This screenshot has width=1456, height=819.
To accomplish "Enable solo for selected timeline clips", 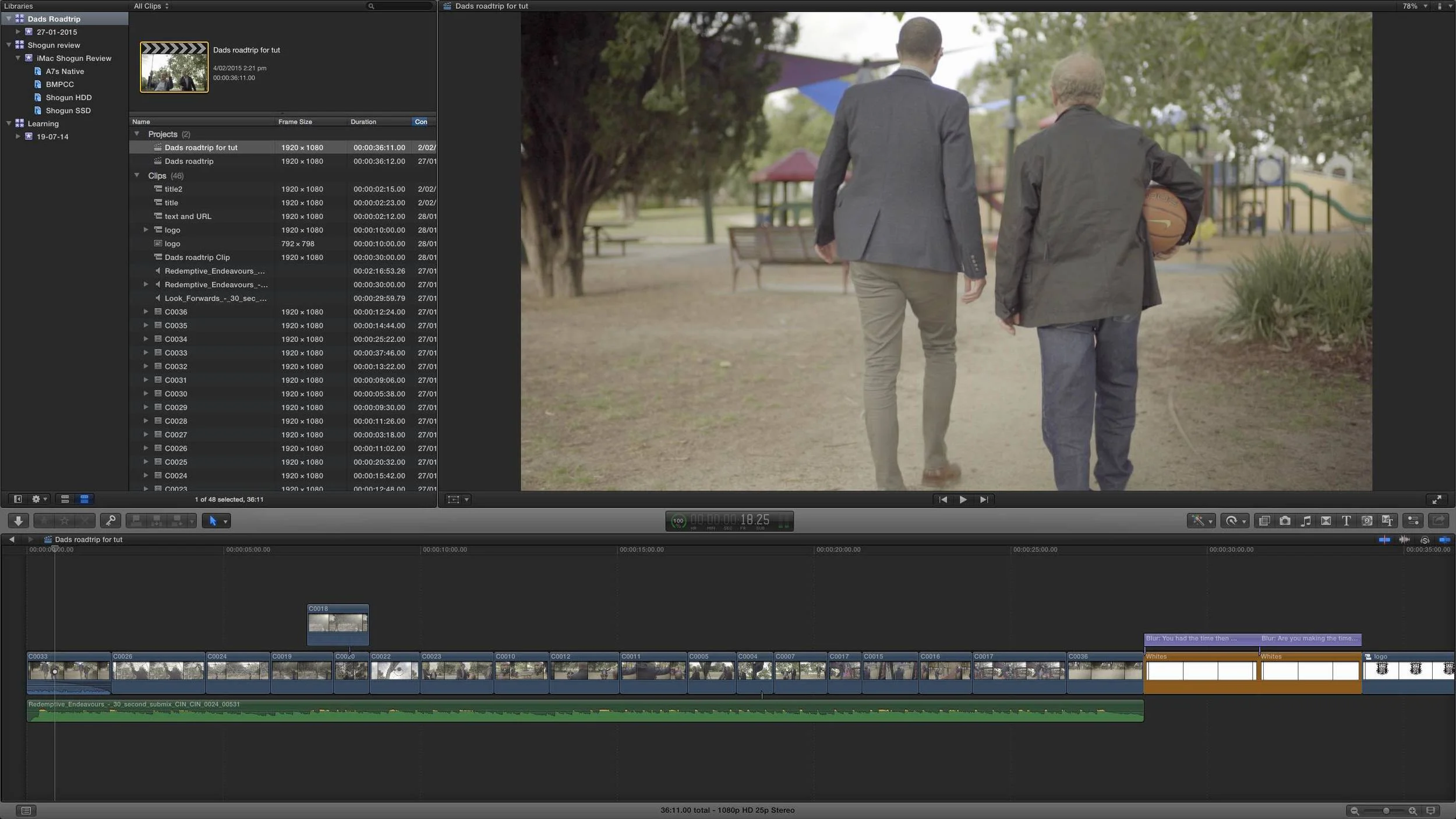I will click(1425, 539).
